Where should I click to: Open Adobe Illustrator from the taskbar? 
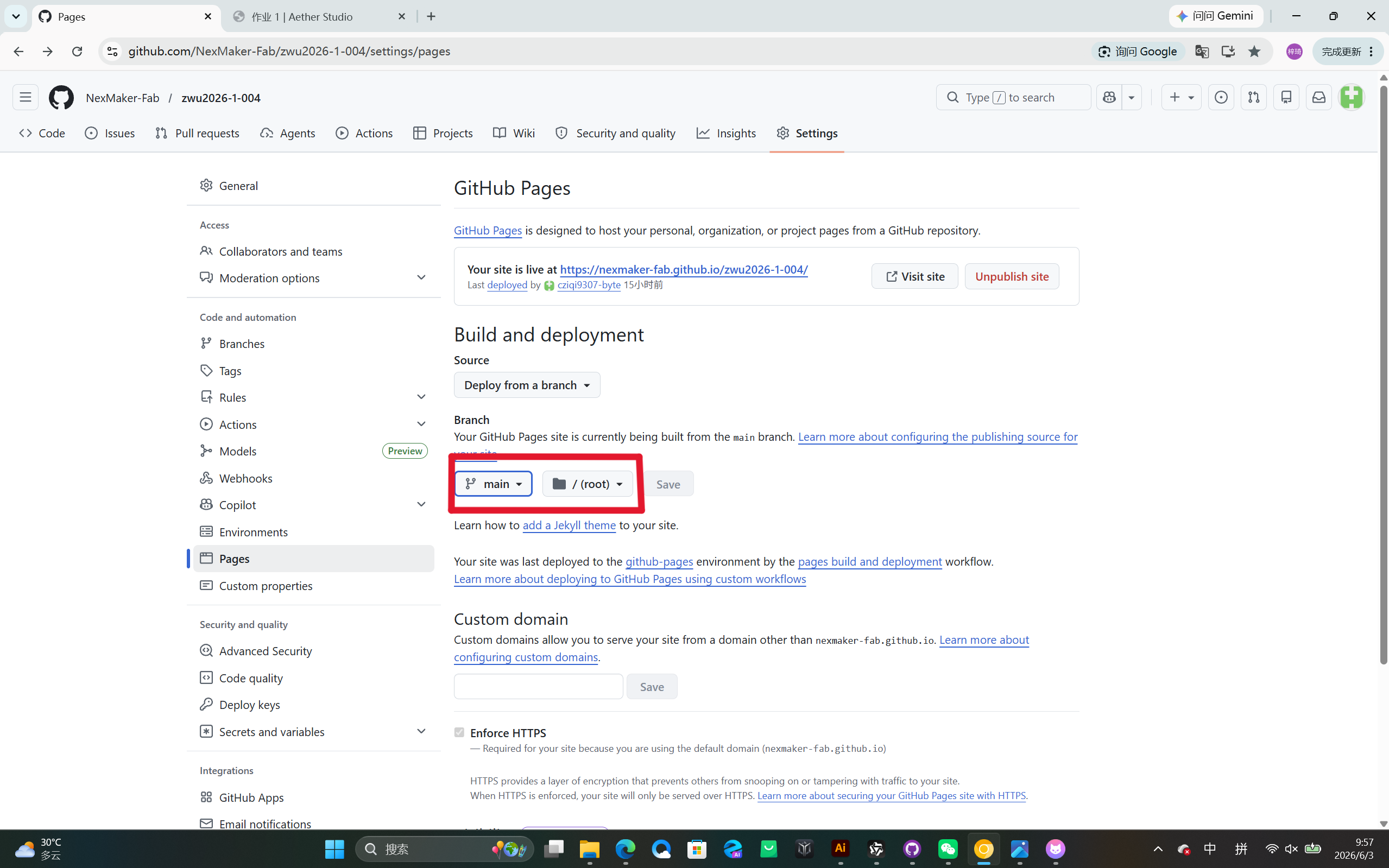841,848
